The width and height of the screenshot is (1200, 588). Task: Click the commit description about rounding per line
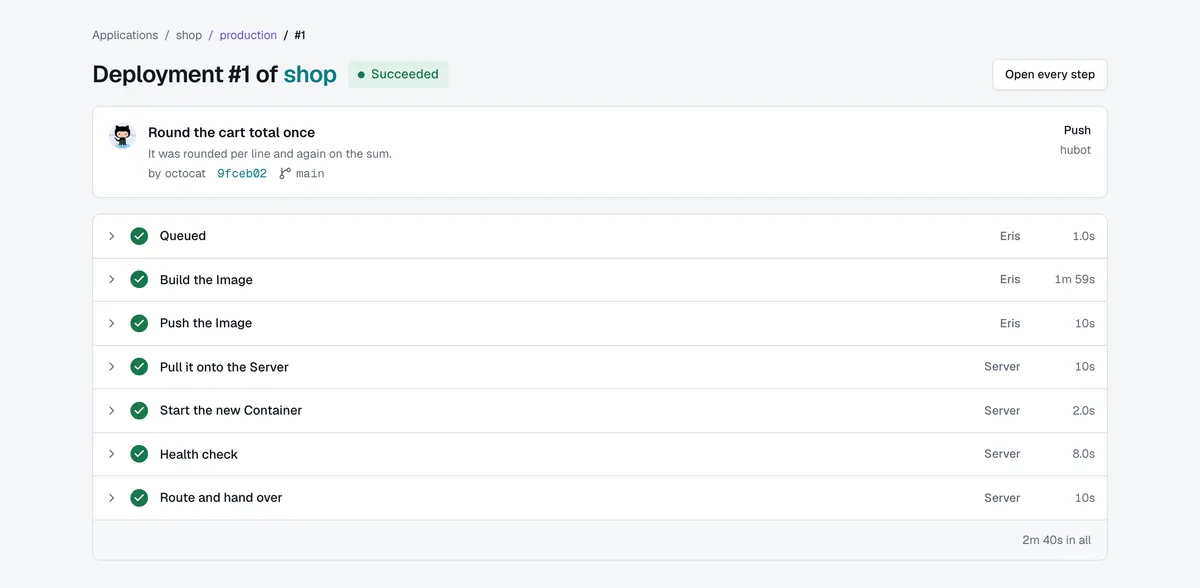pos(270,154)
